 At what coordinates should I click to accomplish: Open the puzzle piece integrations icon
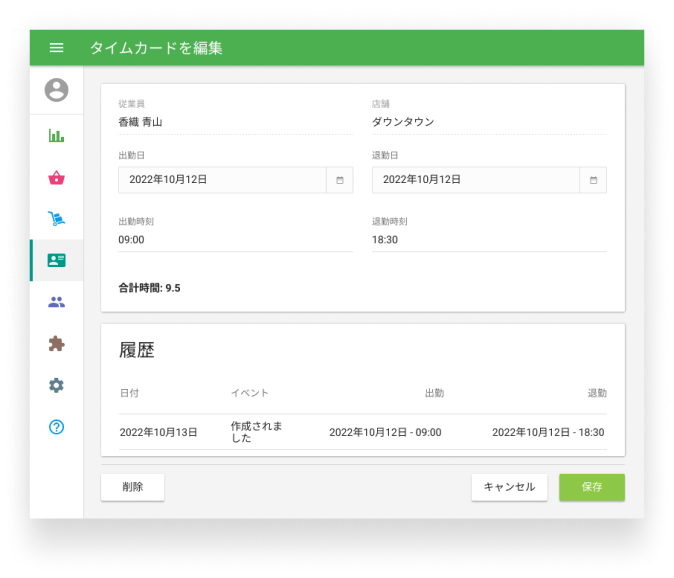point(56,344)
